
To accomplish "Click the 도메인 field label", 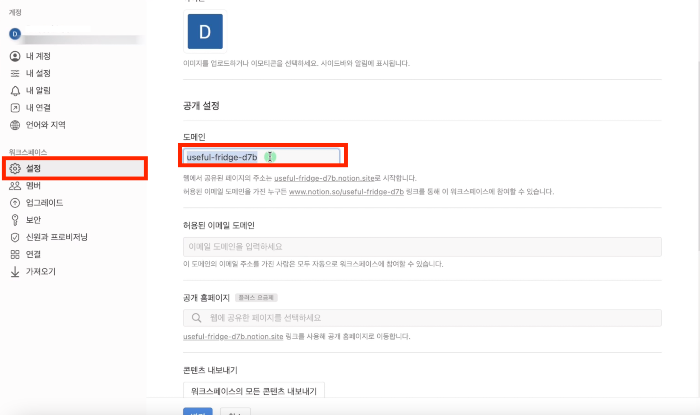I will tap(194, 137).
